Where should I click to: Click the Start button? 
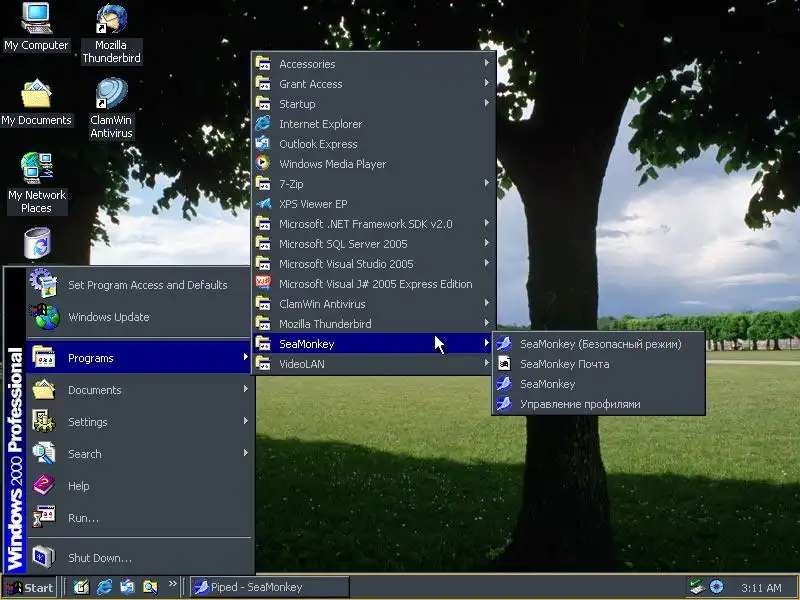point(30,587)
